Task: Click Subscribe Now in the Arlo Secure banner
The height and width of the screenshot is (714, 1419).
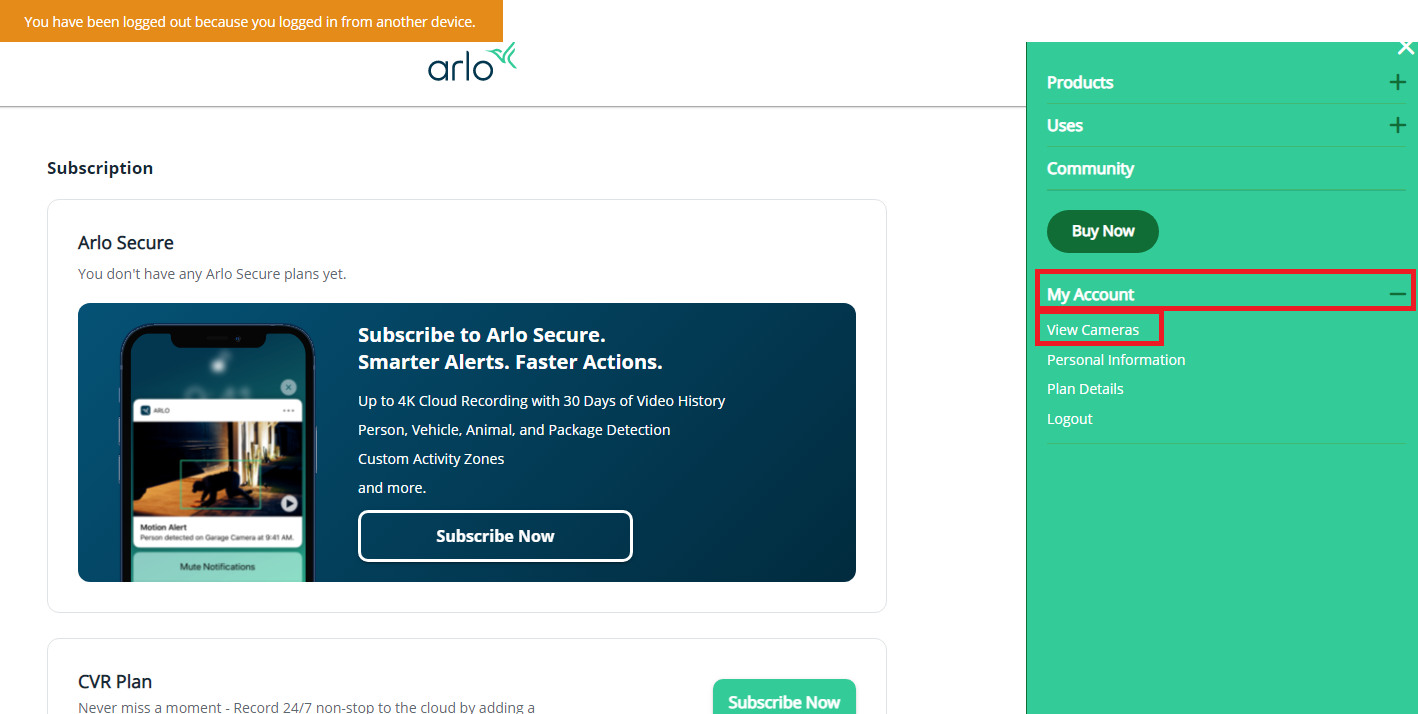Action: coord(495,536)
